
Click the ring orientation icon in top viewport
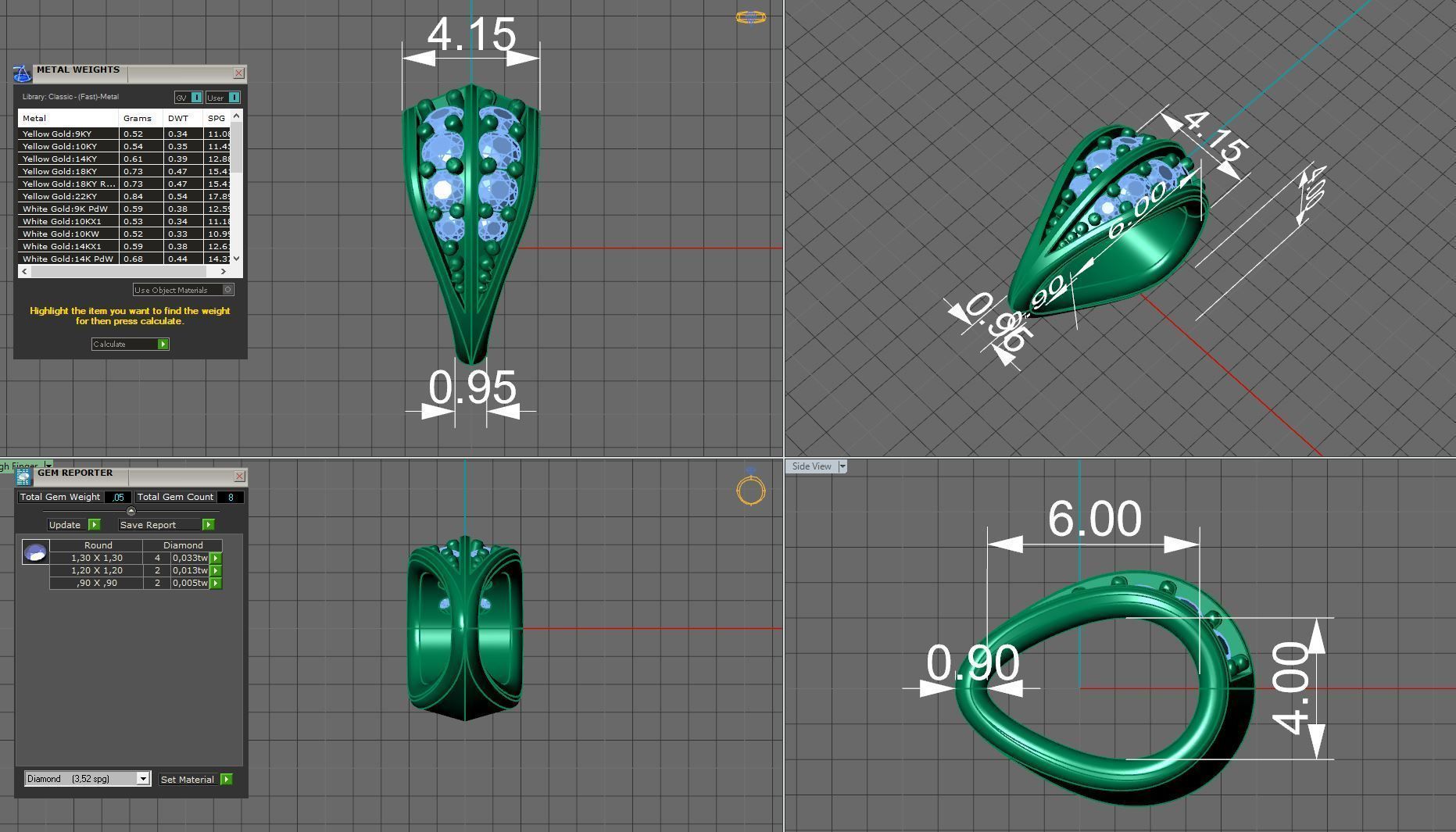pos(751,17)
